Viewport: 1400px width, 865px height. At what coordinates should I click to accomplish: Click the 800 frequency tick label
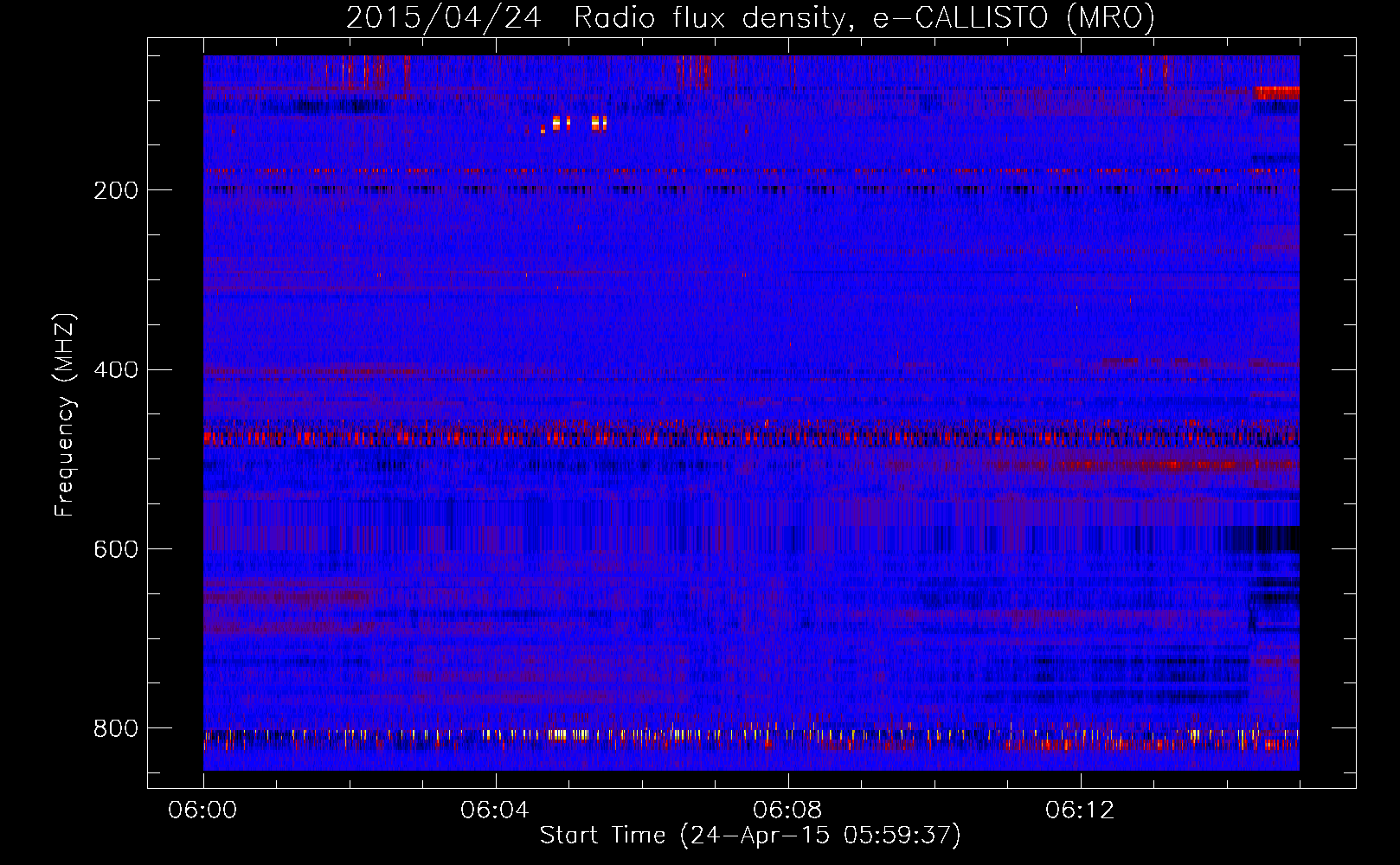(116, 729)
